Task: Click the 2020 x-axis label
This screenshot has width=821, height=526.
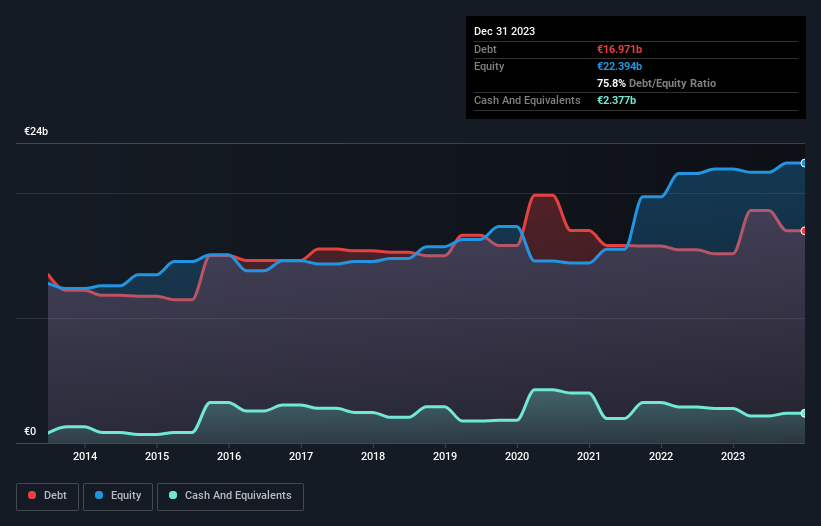Action: point(517,456)
